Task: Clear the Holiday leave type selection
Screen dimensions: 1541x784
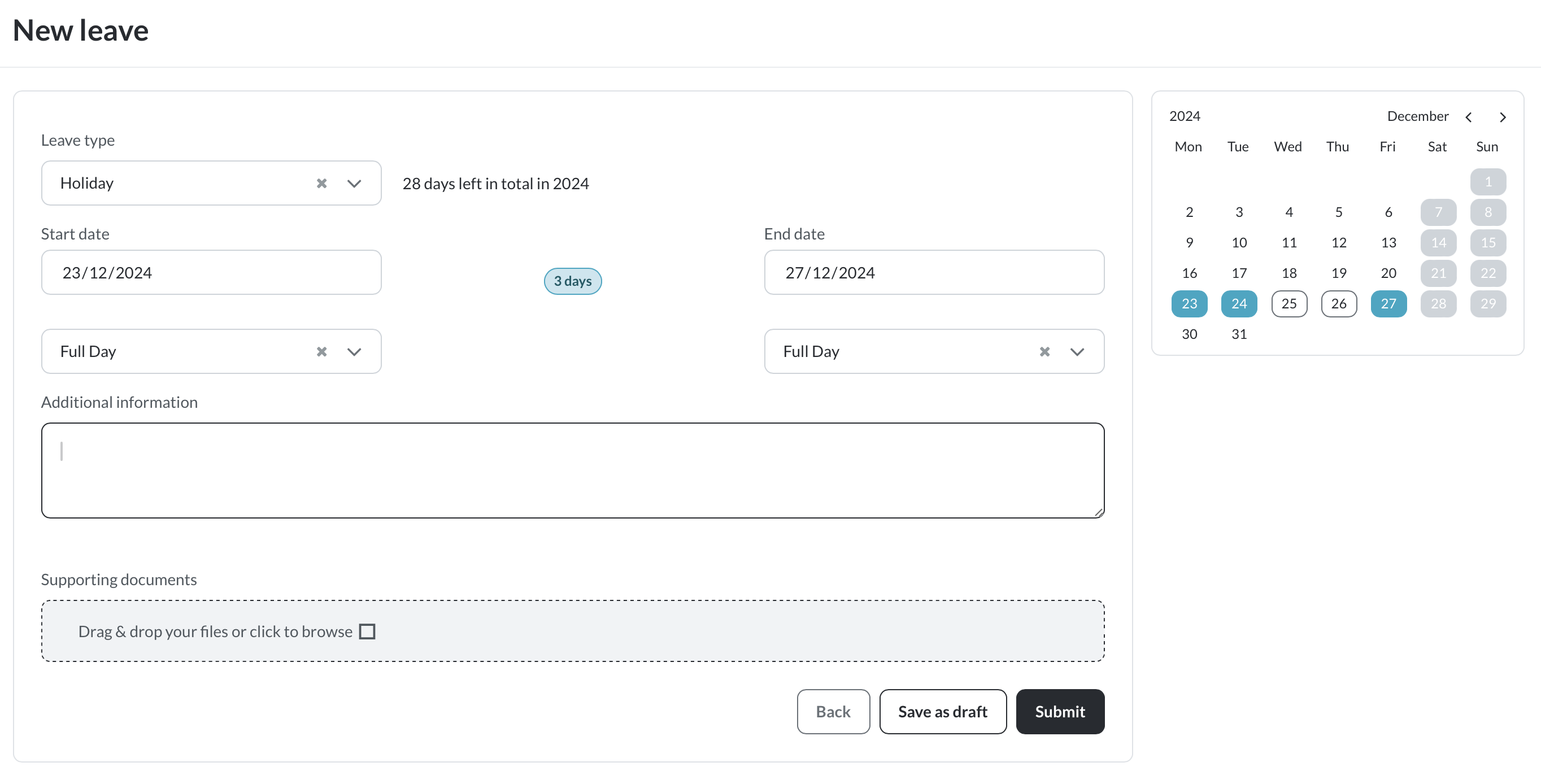Action: point(321,183)
